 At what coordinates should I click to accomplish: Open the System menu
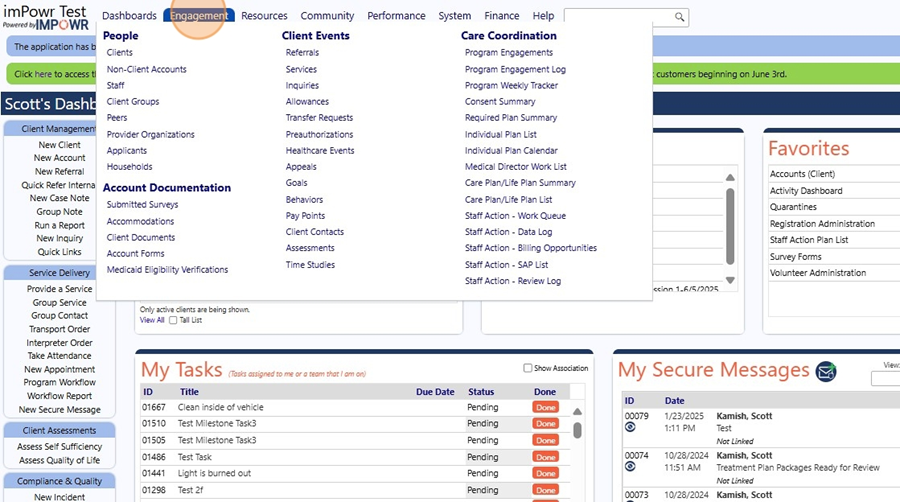455,15
